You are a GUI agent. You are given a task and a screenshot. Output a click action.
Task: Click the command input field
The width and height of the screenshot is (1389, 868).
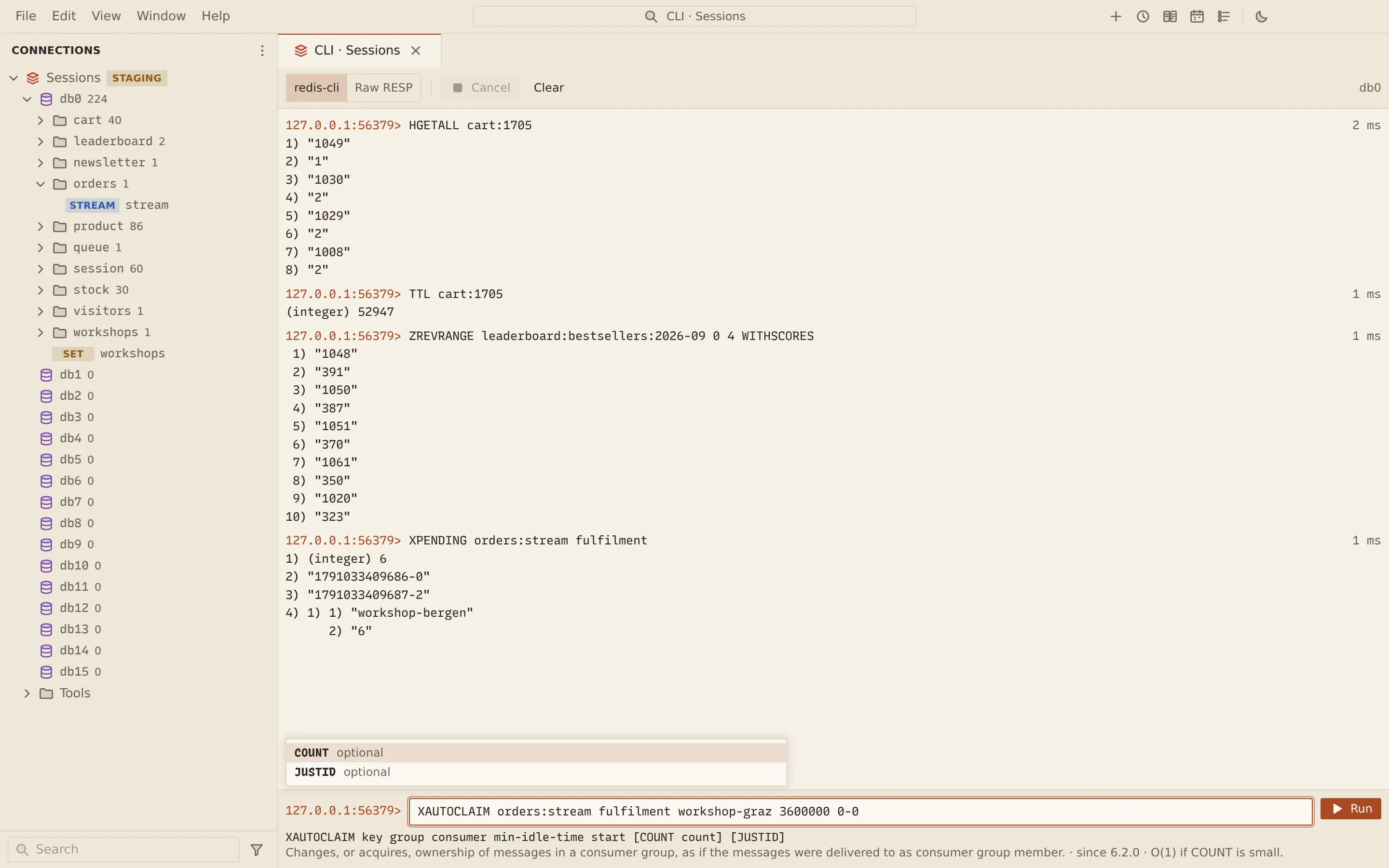pyautogui.click(x=860, y=811)
